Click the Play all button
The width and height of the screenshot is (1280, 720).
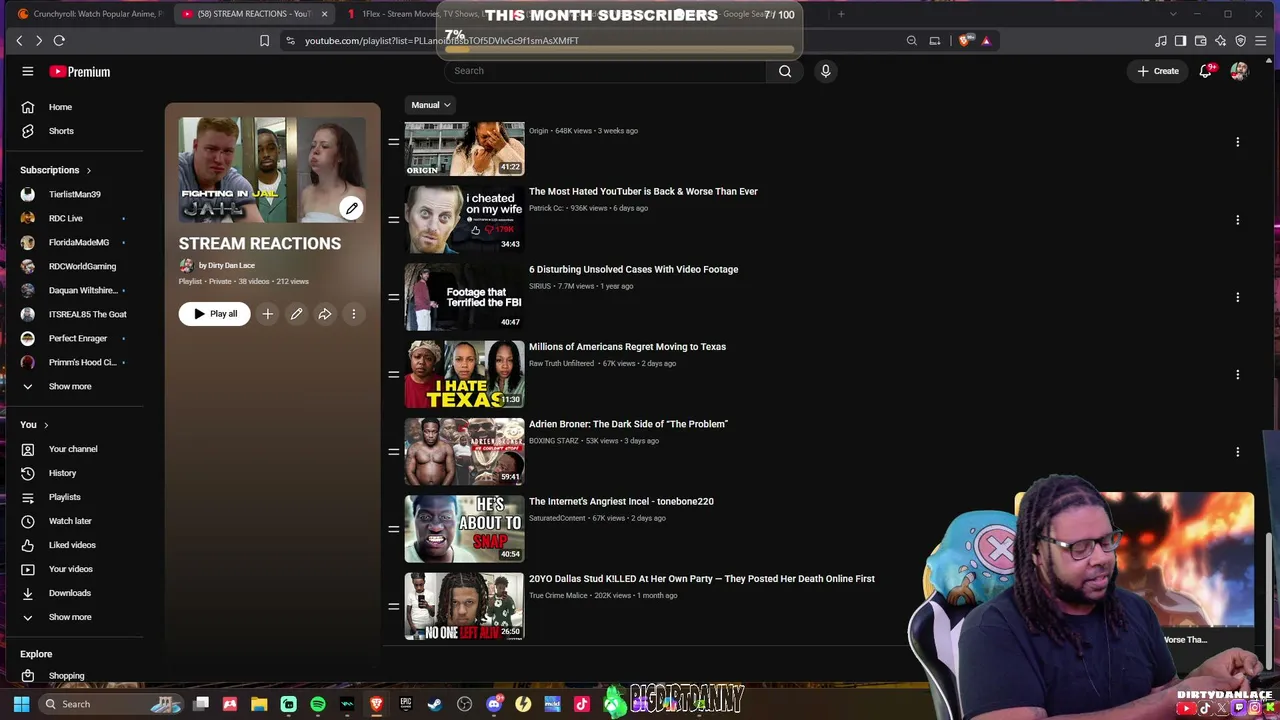pos(215,314)
